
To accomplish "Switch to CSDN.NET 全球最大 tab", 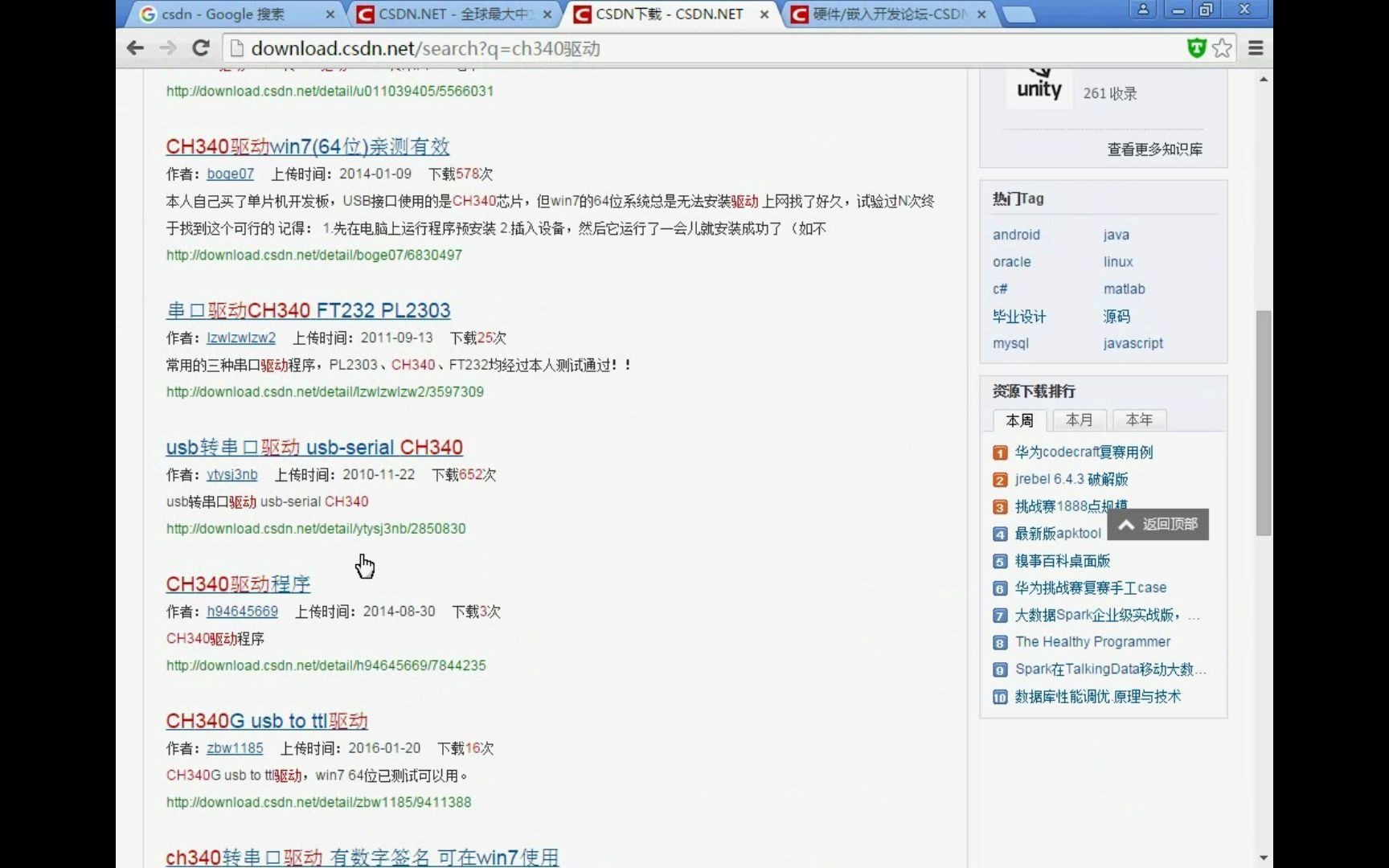I will [454, 14].
